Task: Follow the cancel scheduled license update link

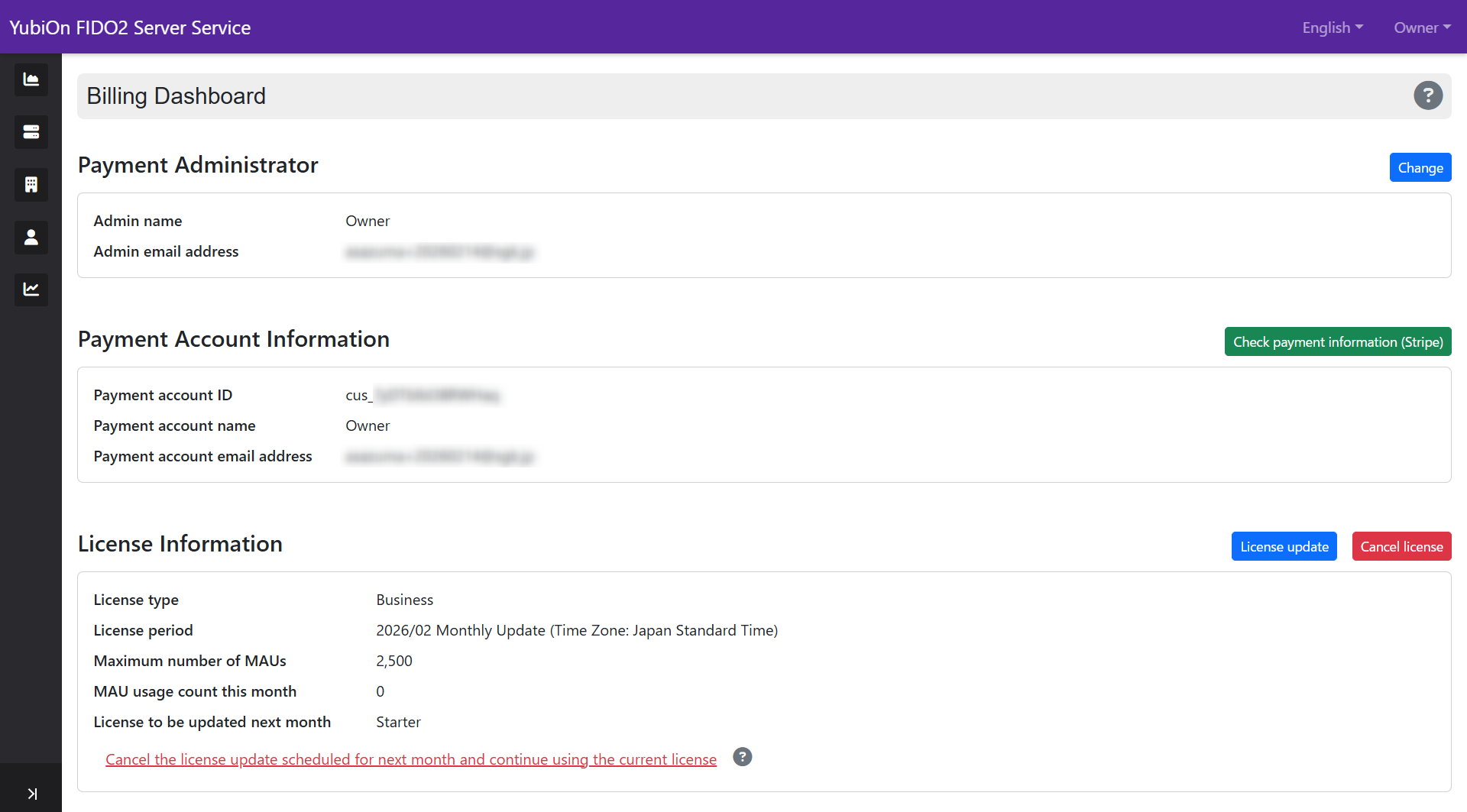Action: click(x=411, y=759)
